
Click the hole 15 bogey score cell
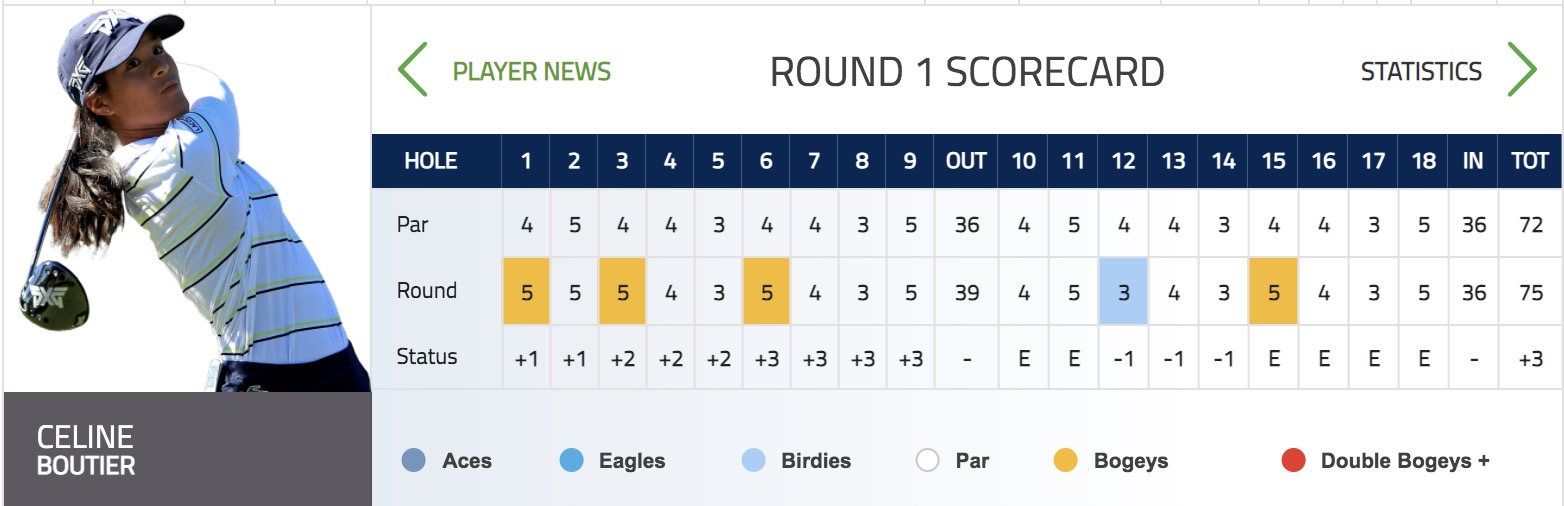click(1273, 291)
